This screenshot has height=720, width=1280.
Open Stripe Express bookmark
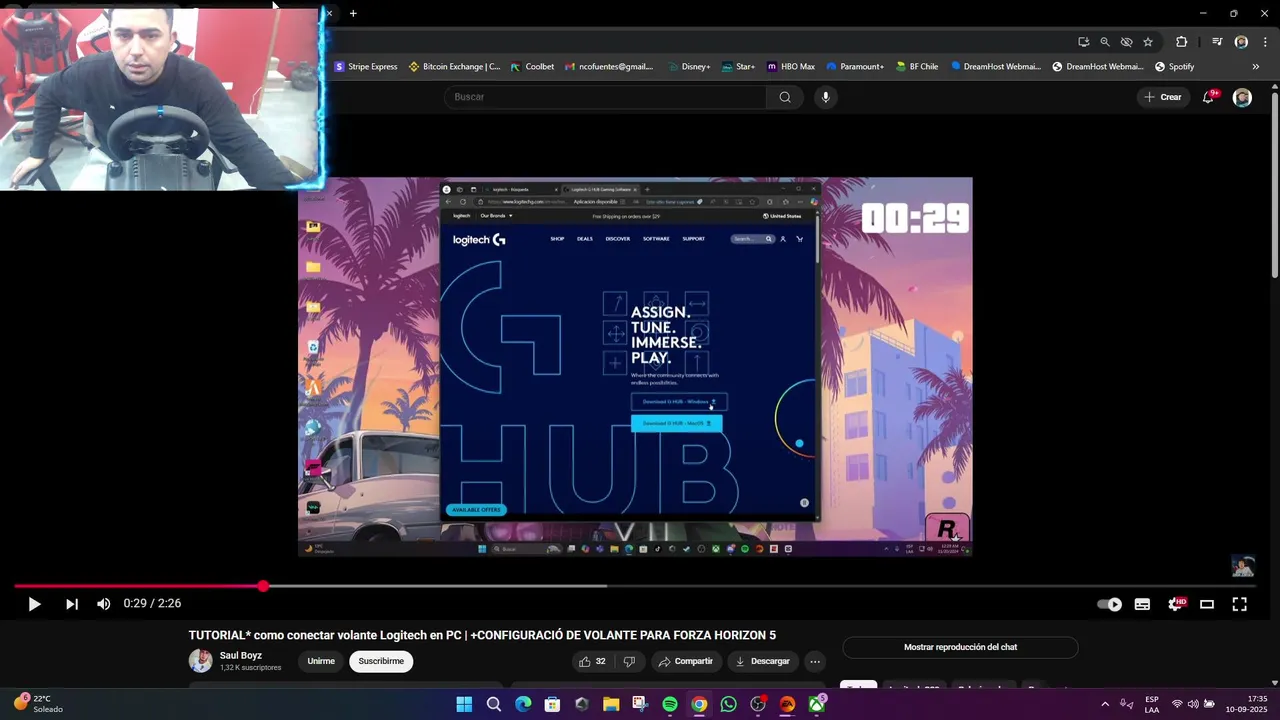[366, 67]
